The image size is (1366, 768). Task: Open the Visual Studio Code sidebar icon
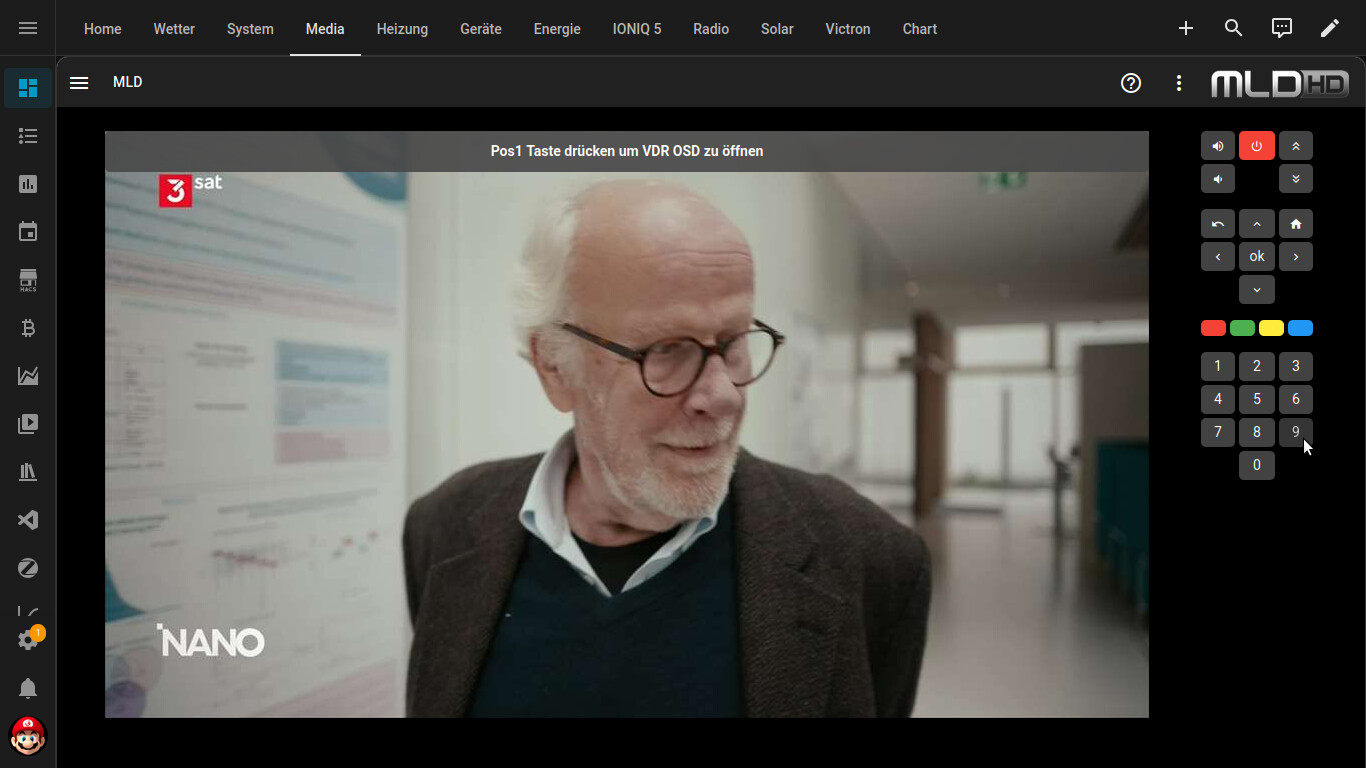click(28, 520)
